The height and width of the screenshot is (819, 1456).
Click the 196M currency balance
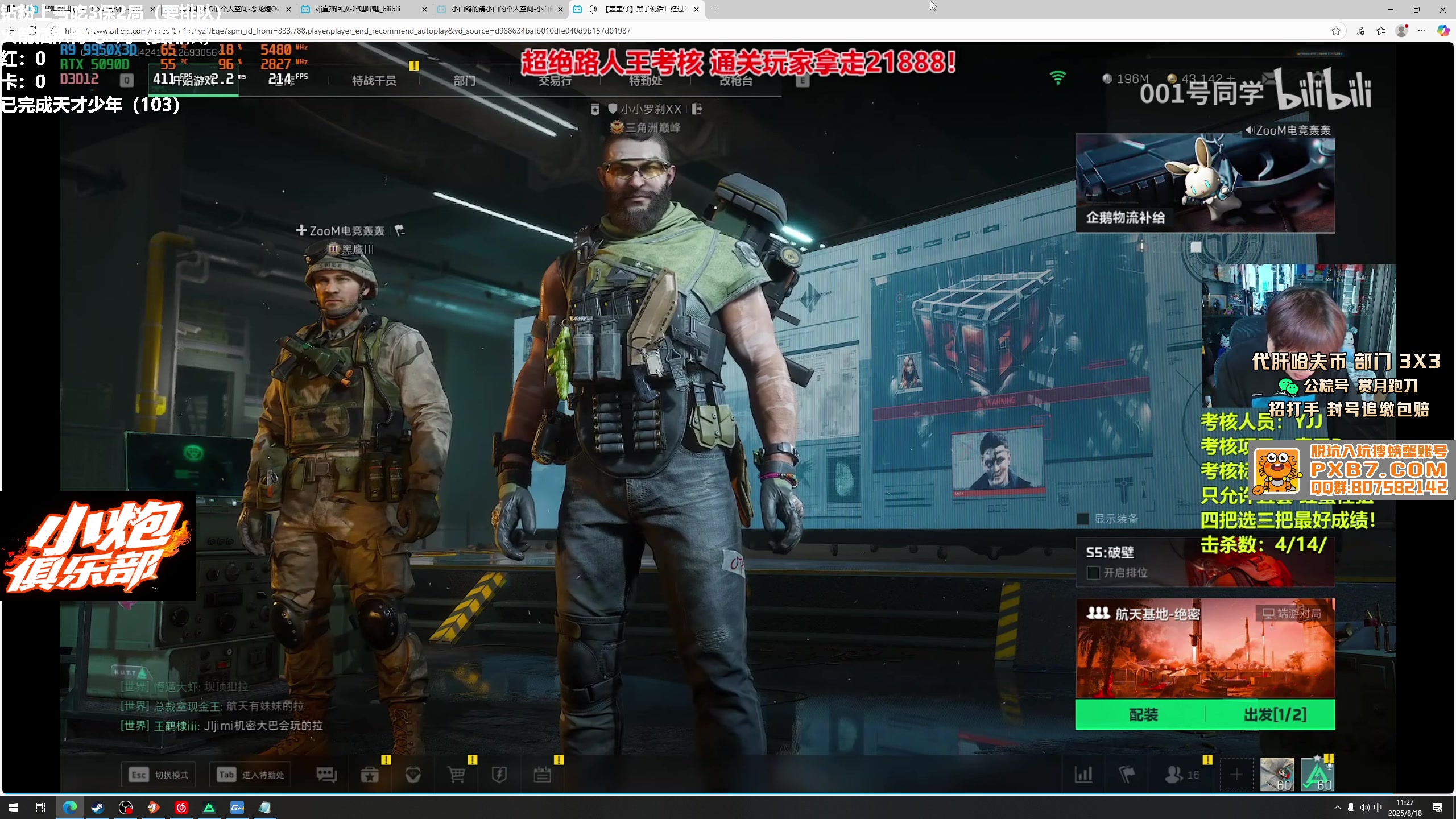1126,78
